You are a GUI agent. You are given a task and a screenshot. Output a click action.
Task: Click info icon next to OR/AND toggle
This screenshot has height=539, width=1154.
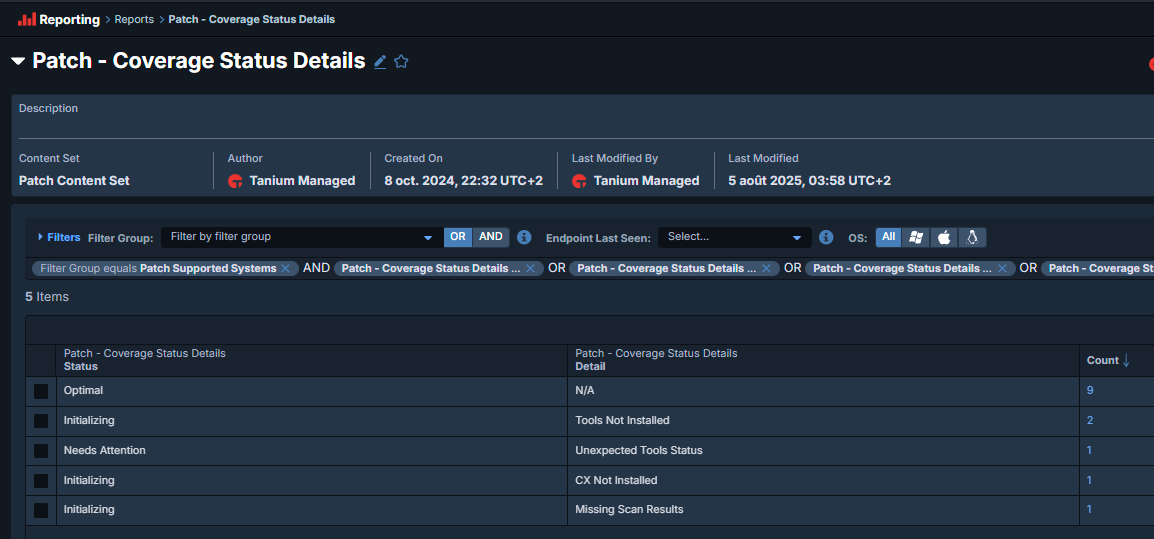[x=524, y=238]
